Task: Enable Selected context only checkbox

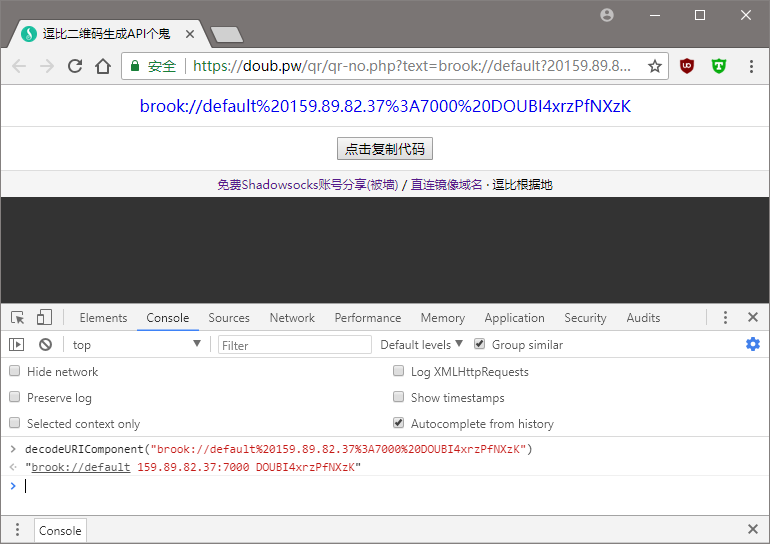Action: (x=15, y=423)
